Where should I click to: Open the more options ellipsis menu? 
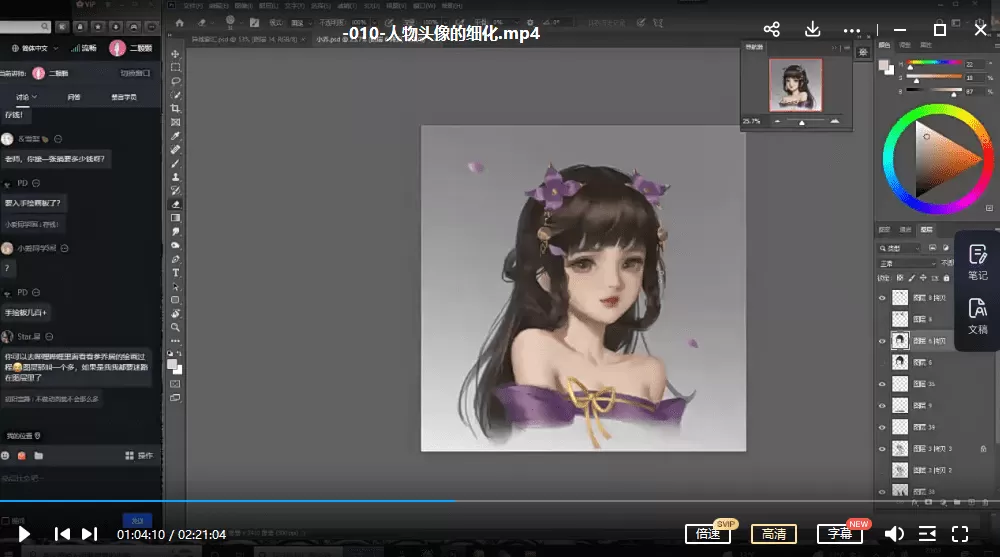tap(853, 30)
